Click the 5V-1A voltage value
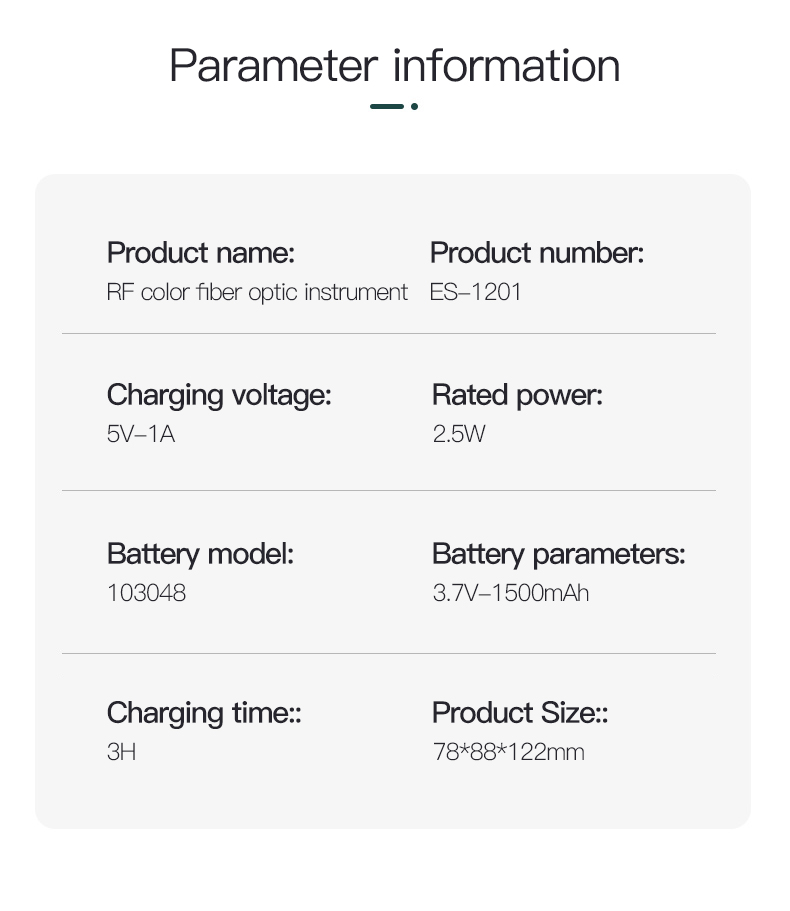Image resolution: width=790 pixels, height=911 pixels. click(141, 434)
